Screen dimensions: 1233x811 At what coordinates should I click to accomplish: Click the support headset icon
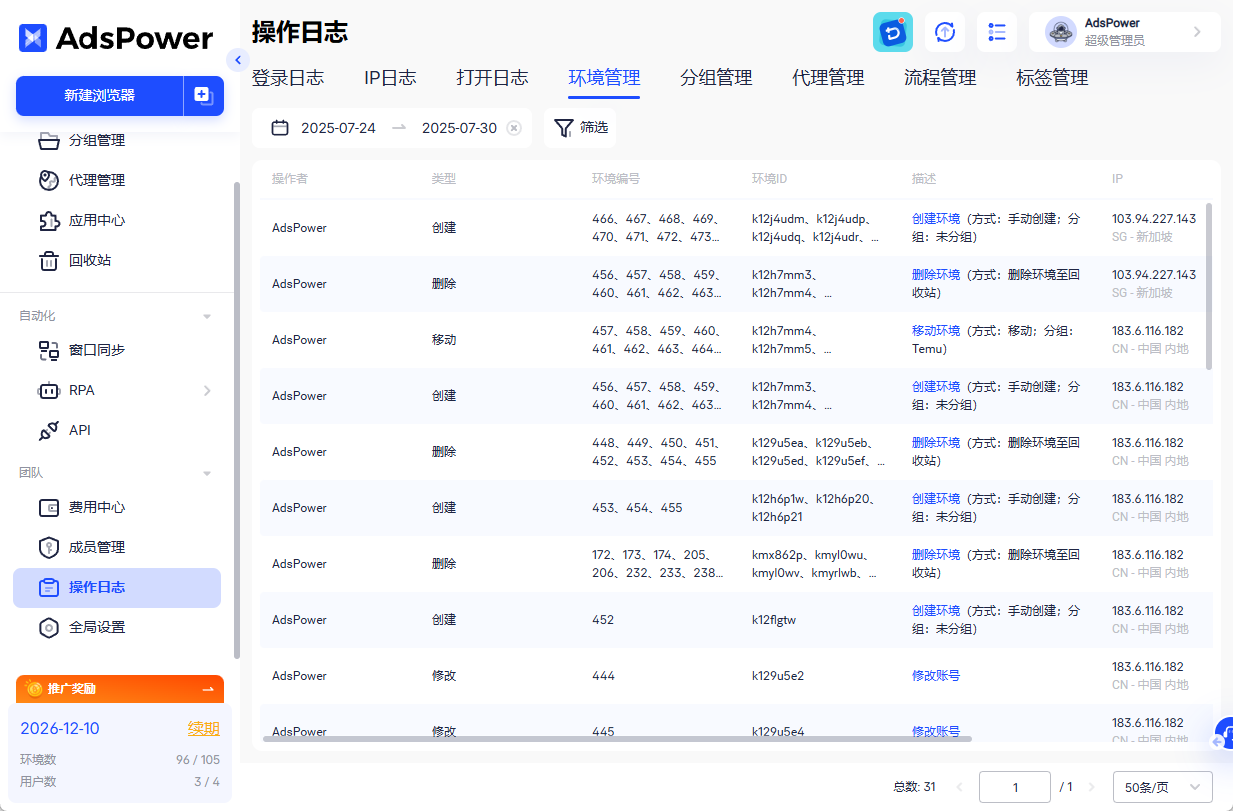[1223, 735]
